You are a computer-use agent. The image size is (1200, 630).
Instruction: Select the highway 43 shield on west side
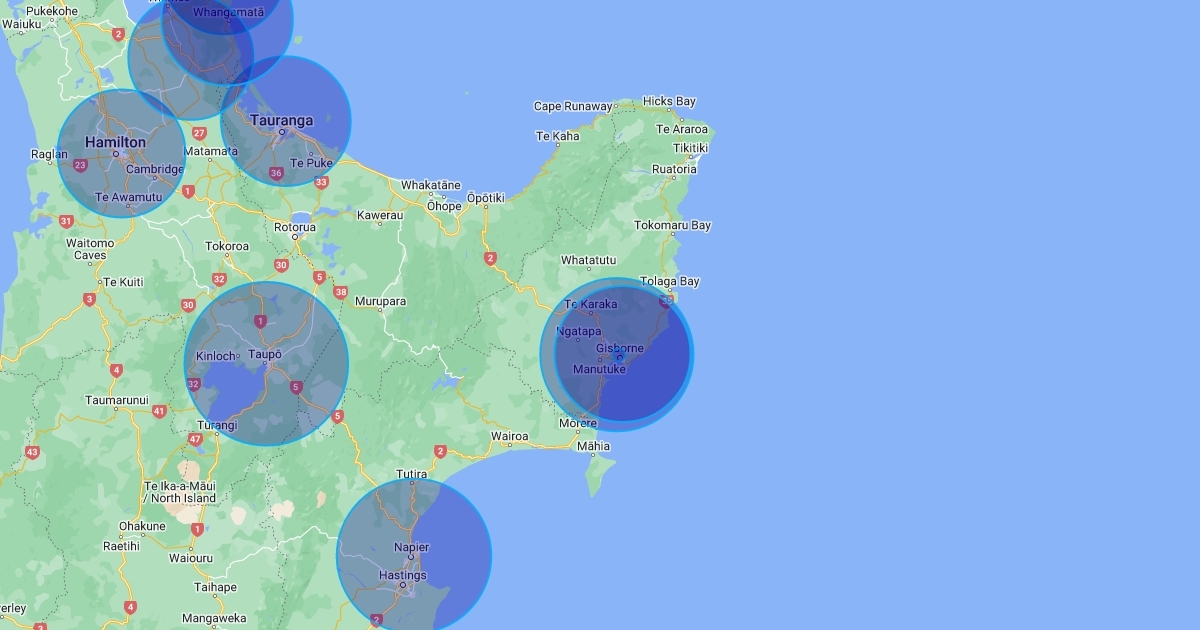(32, 453)
